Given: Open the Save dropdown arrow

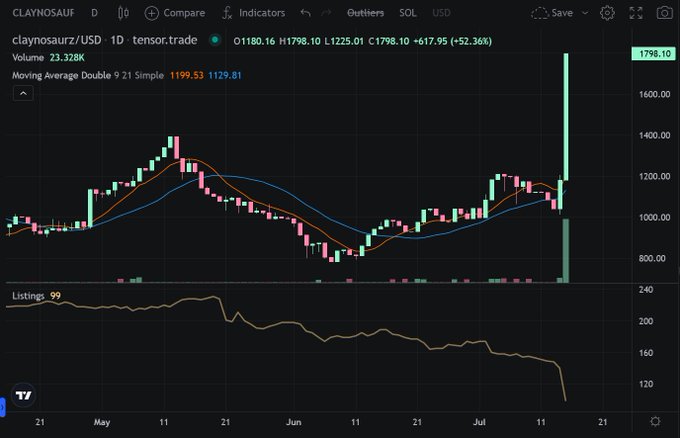Looking at the screenshot, I should coord(585,13).
